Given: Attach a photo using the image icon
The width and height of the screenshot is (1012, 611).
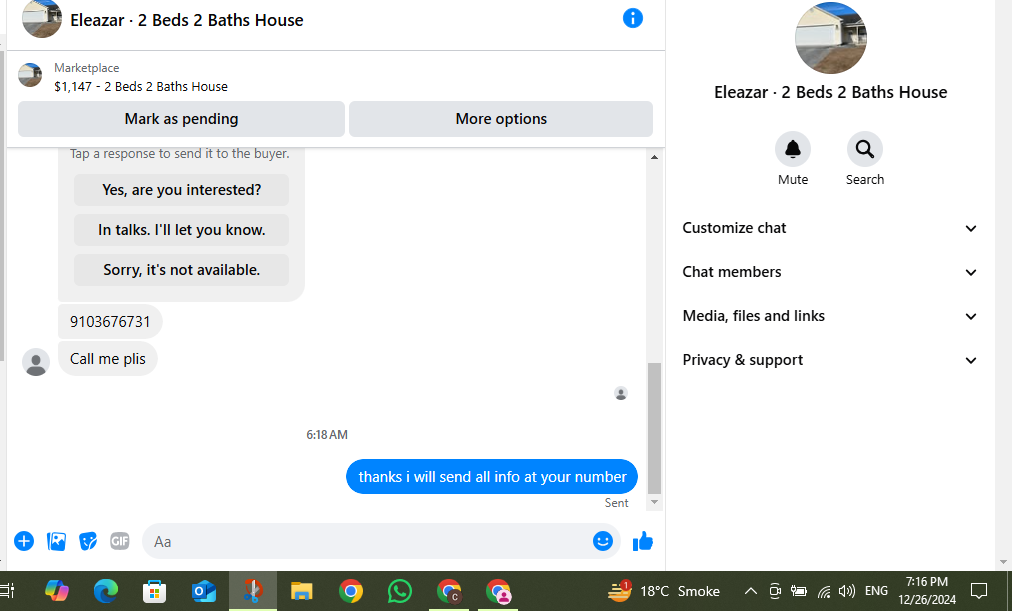Looking at the screenshot, I should [56, 541].
